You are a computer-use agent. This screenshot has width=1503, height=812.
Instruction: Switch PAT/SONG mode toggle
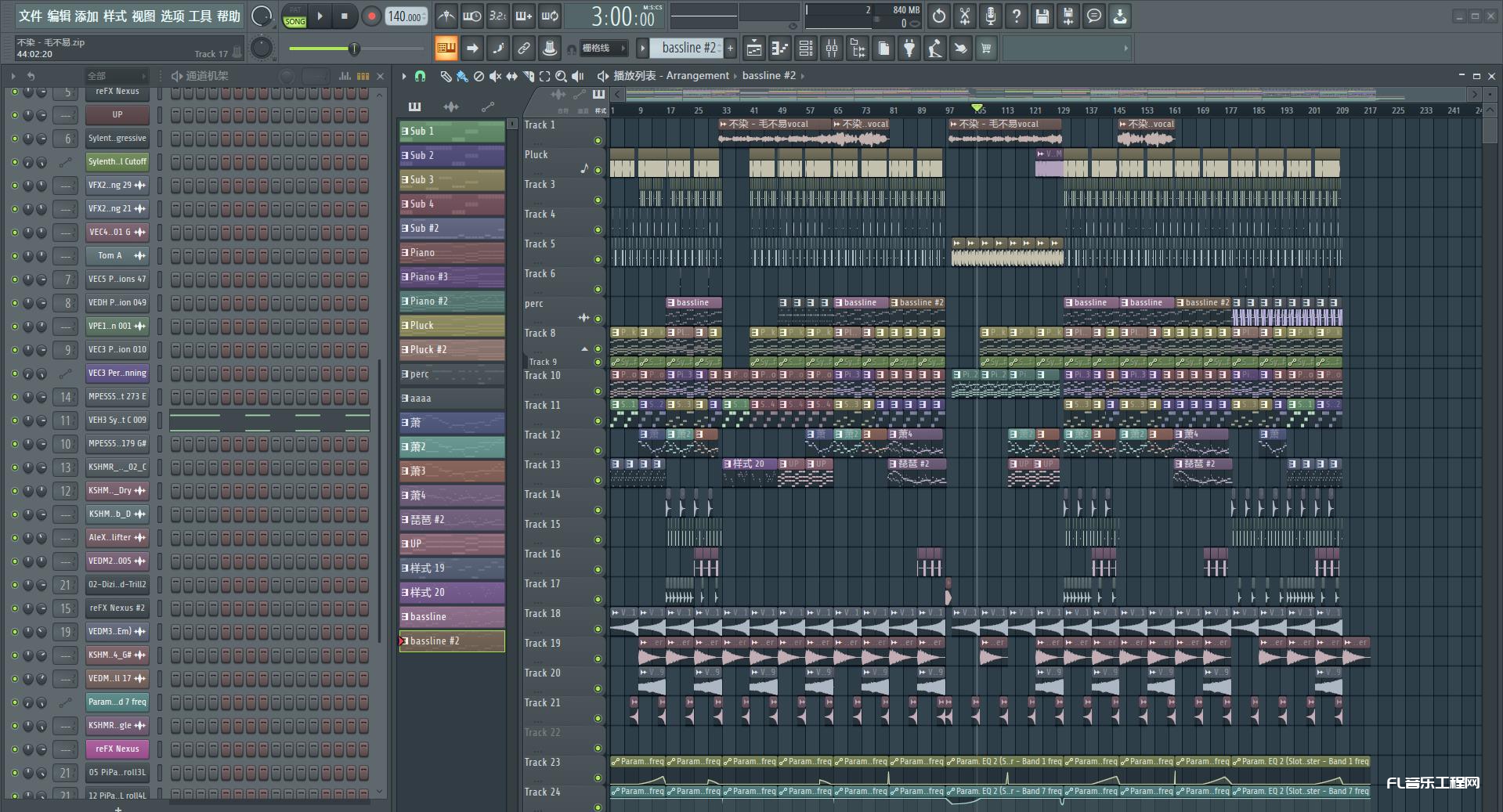pyautogui.click(x=295, y=16)
